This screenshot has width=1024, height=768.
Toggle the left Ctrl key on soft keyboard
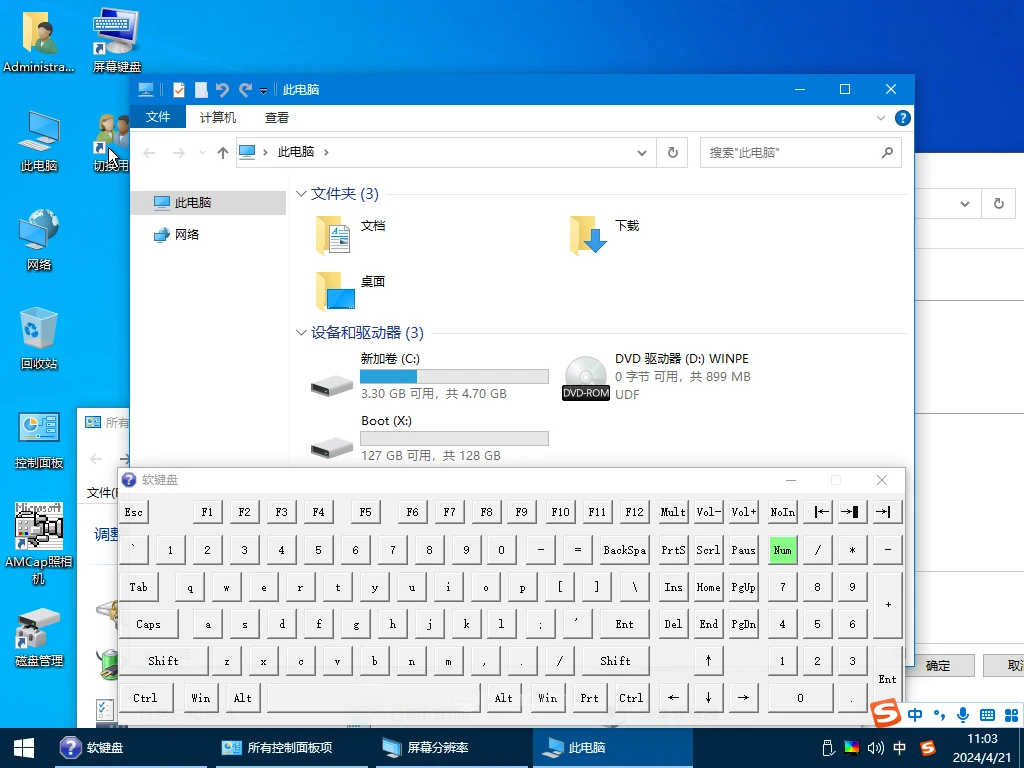point(145,698)
